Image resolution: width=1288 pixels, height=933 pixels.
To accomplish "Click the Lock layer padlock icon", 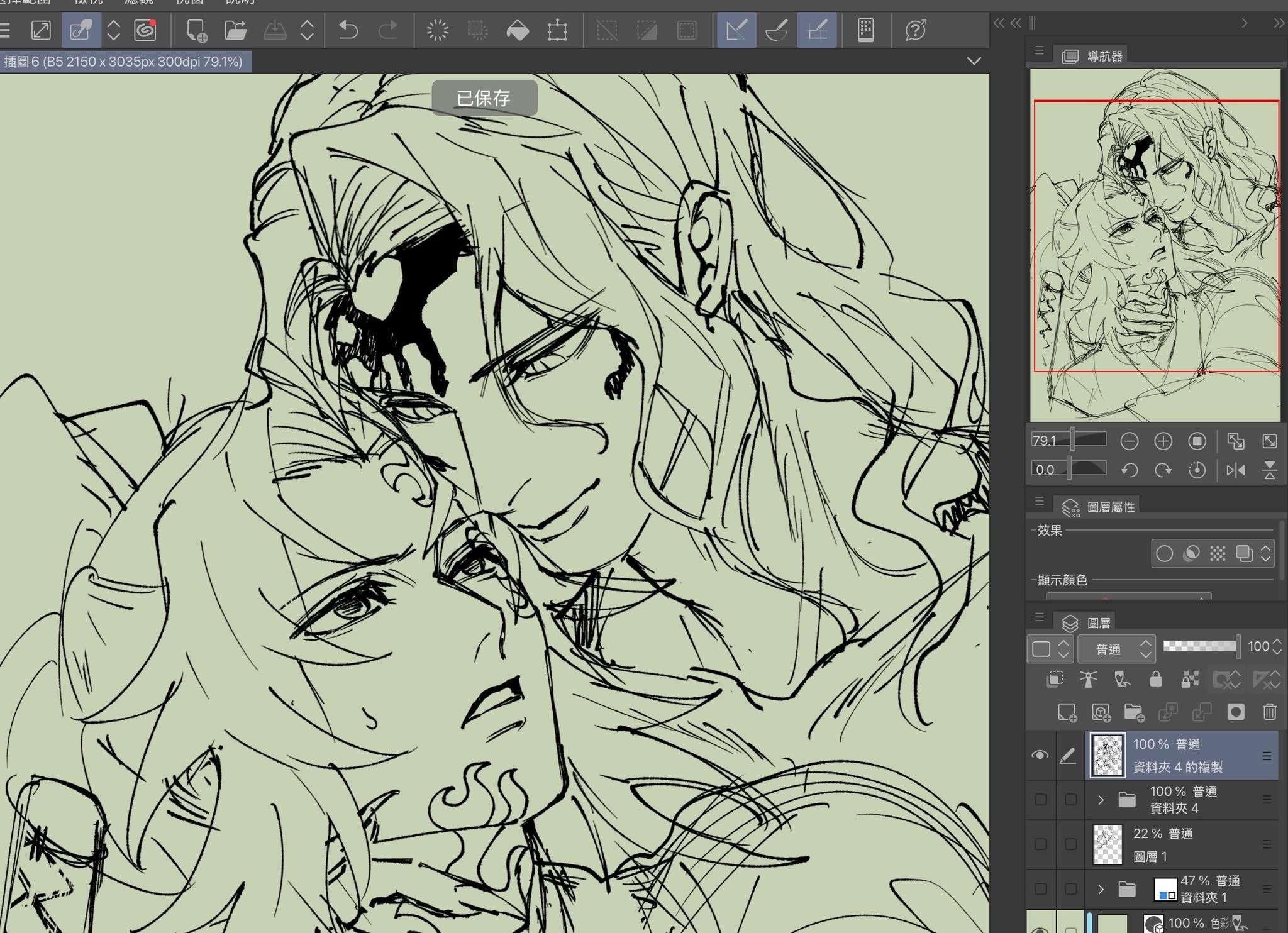I will [1156, 679].
